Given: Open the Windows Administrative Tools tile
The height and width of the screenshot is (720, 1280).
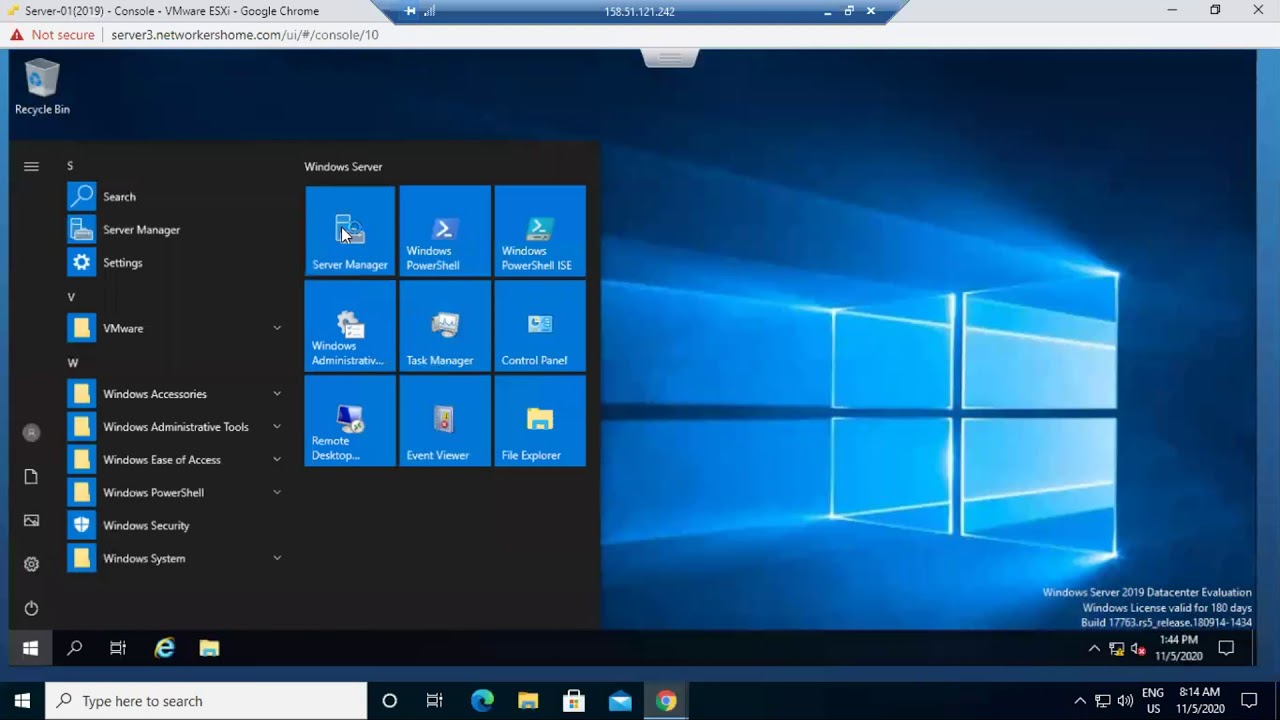Looking at the screenshot, I should click(x=350, y=326).
